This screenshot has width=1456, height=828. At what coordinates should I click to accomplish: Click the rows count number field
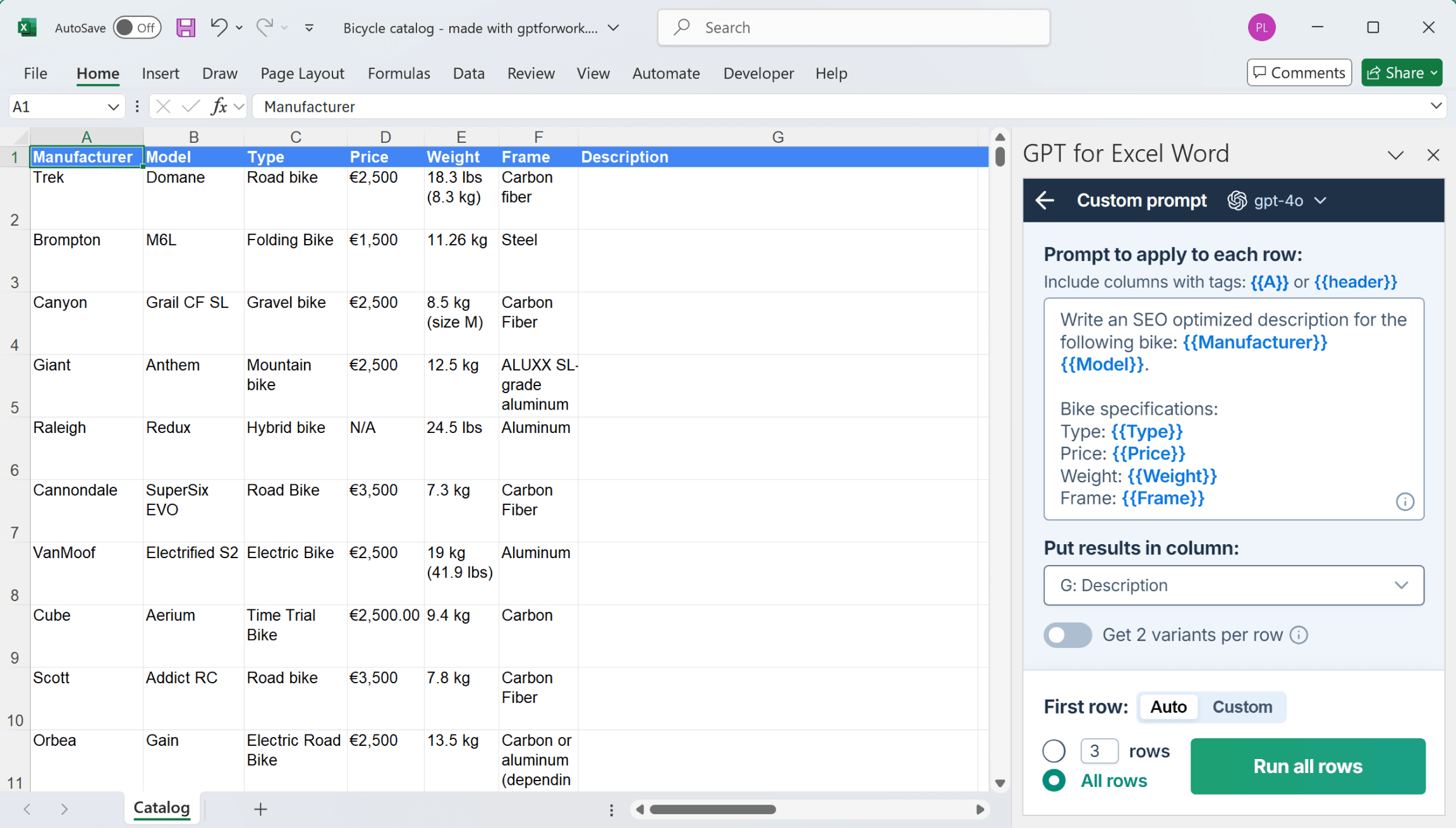(x=1099, y=751)
